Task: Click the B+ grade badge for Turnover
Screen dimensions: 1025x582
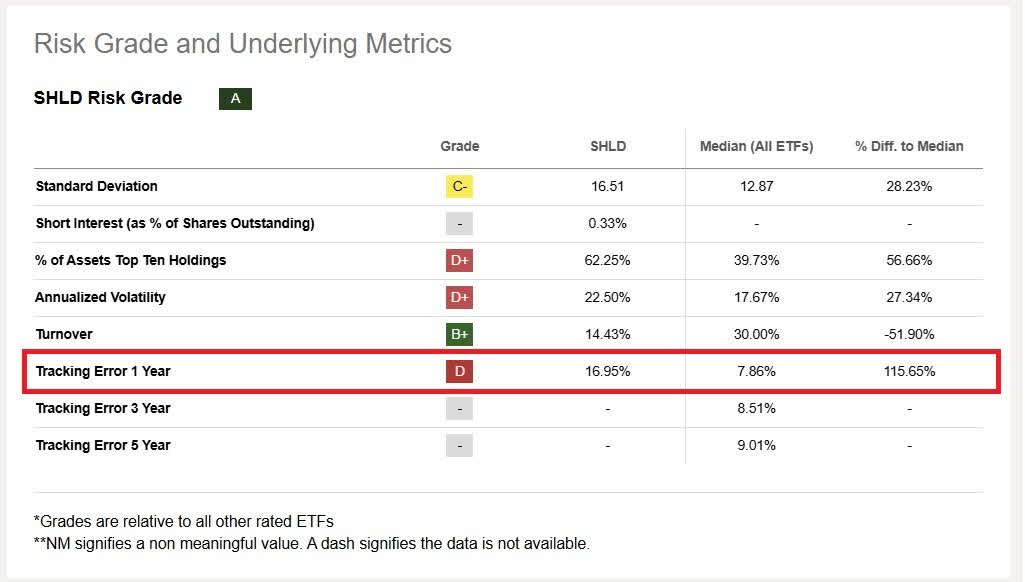Action: point(459,334)
